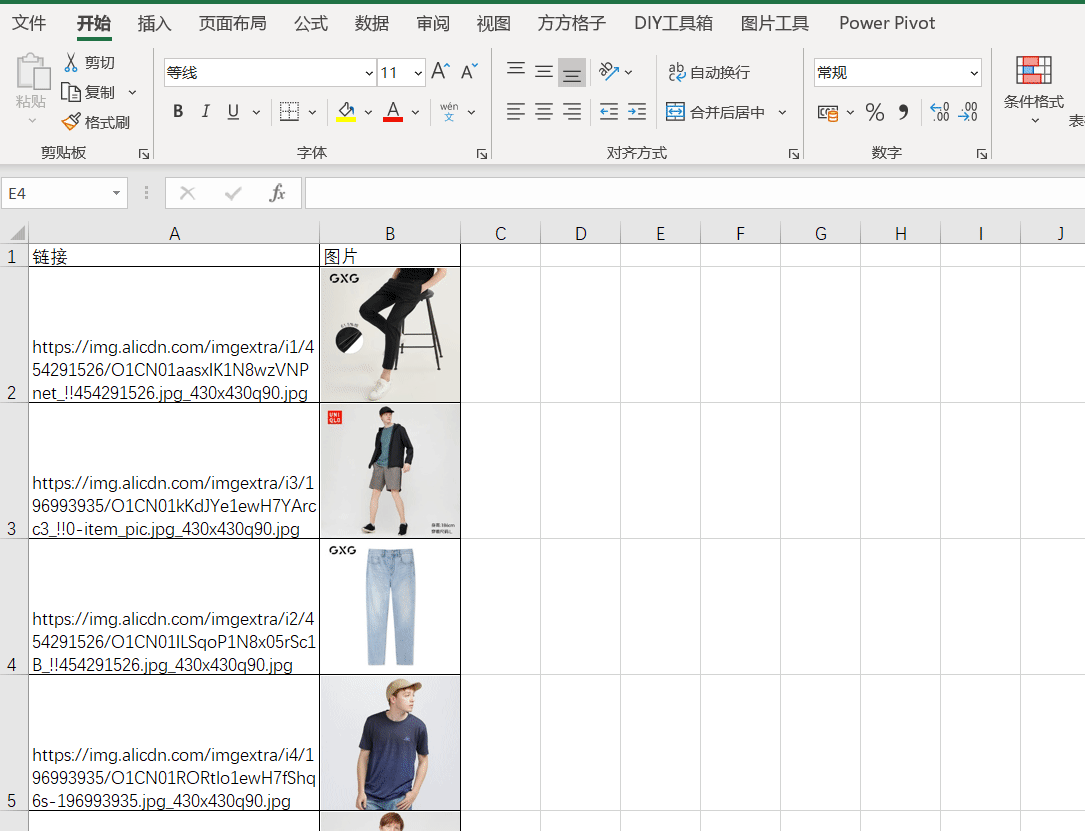Click the Format Painter (格式刷) icon
Screen dimensions: 1085x831
point(71,122)
